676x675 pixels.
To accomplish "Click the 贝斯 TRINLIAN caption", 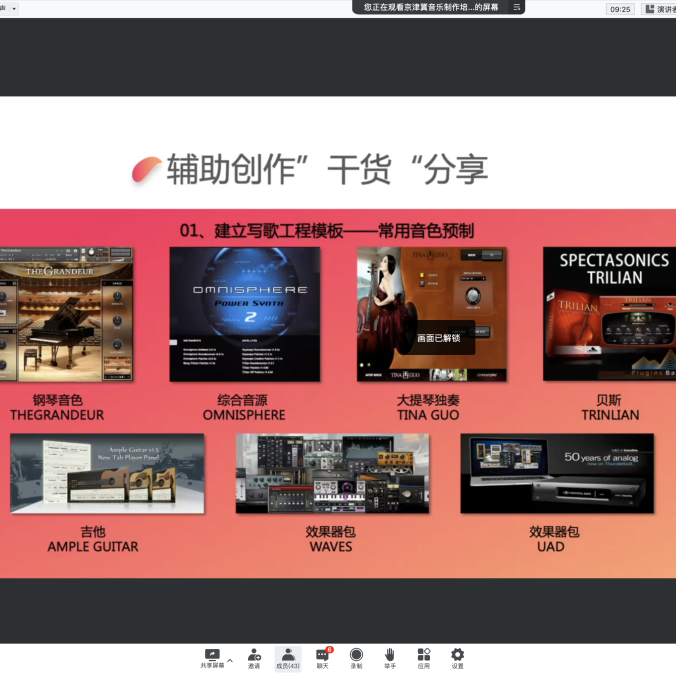I will click(610, 407).
